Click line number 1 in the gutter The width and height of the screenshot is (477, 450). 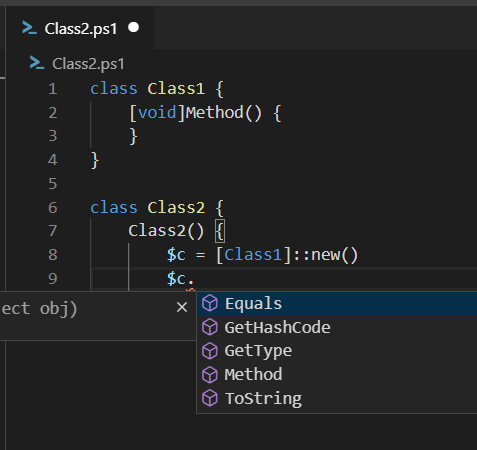tap(53, 89)
